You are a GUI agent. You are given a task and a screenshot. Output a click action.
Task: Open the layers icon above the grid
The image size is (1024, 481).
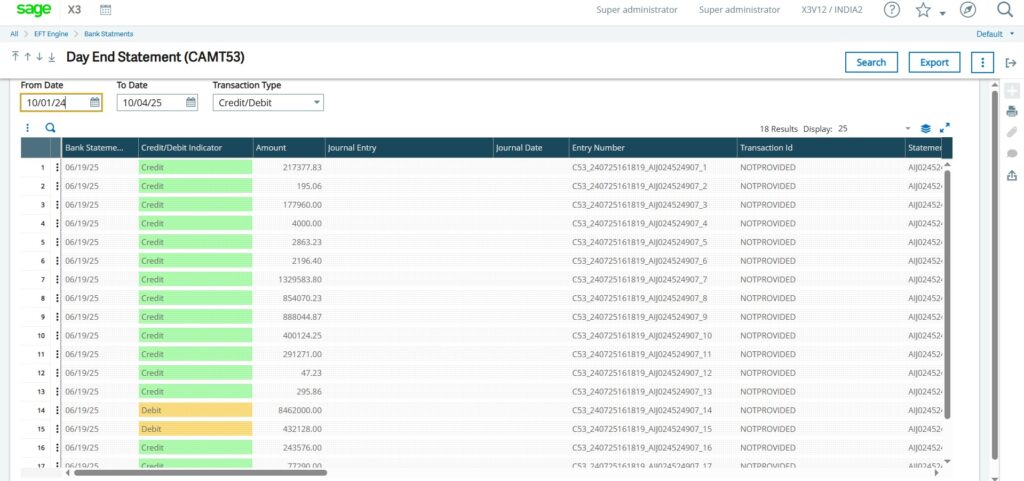(x=926, y=128)
